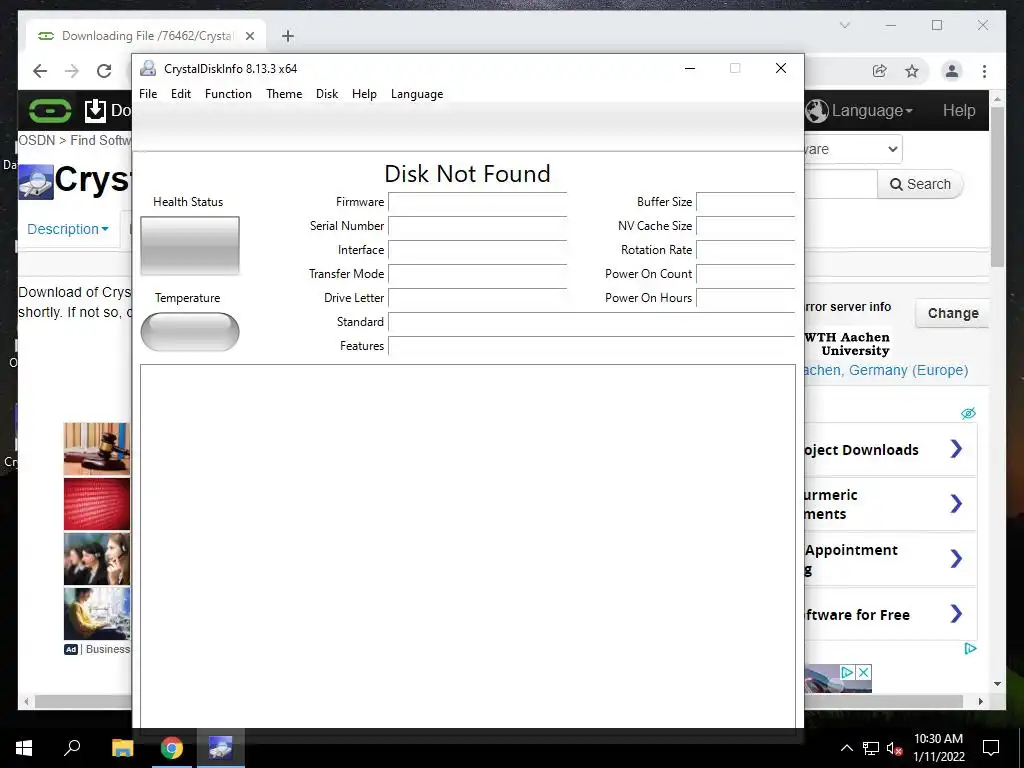Click the Transfer Mode field
Screen dimensions: 1024x768
[x=477, y=274]
